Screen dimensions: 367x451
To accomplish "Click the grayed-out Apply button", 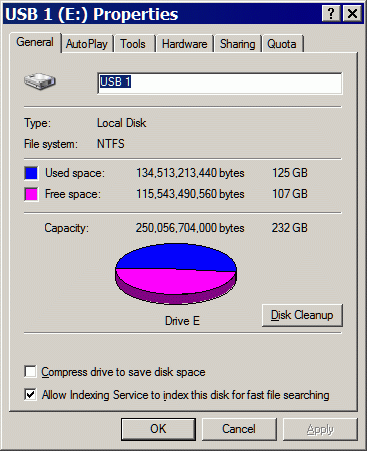I will pyautogui.click(x=320, y=429).
